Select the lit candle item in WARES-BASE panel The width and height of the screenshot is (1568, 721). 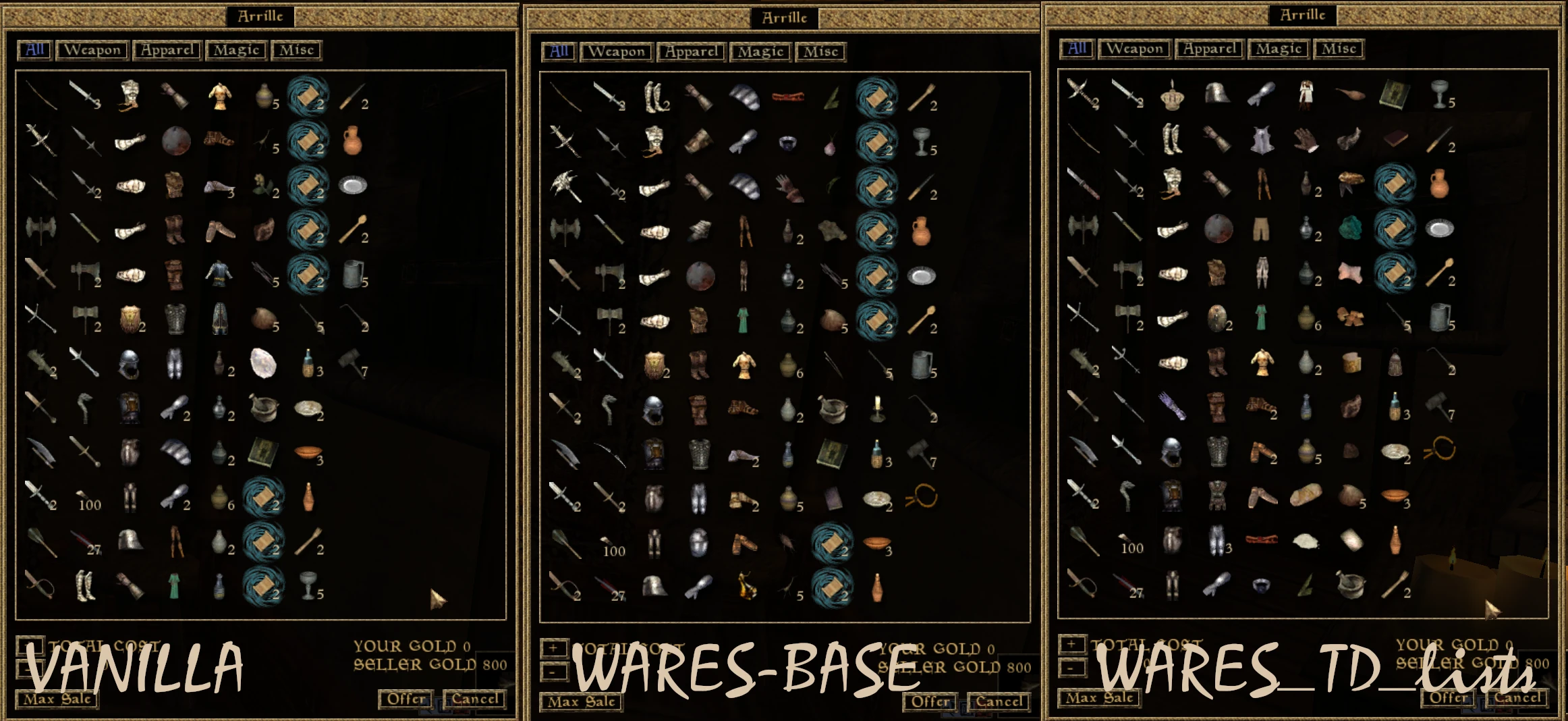pyautogui.click(x=877, y=408)
